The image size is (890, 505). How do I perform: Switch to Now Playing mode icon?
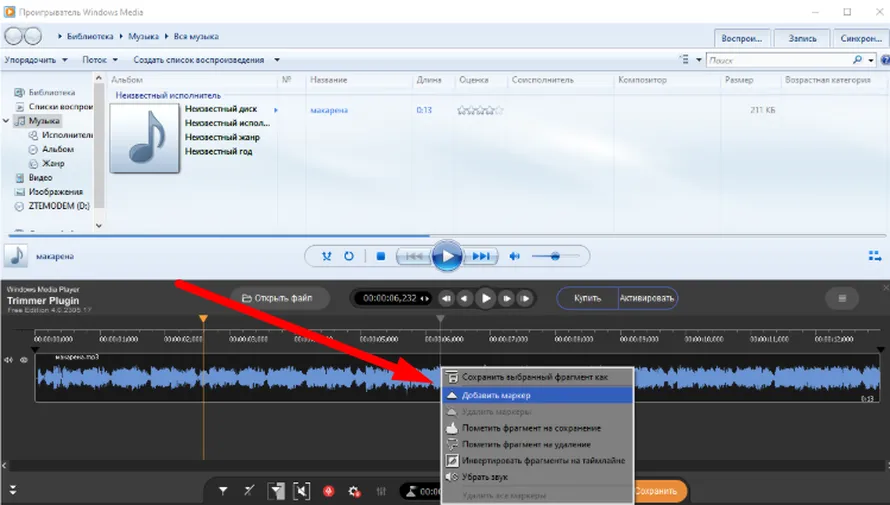[875, 256]
